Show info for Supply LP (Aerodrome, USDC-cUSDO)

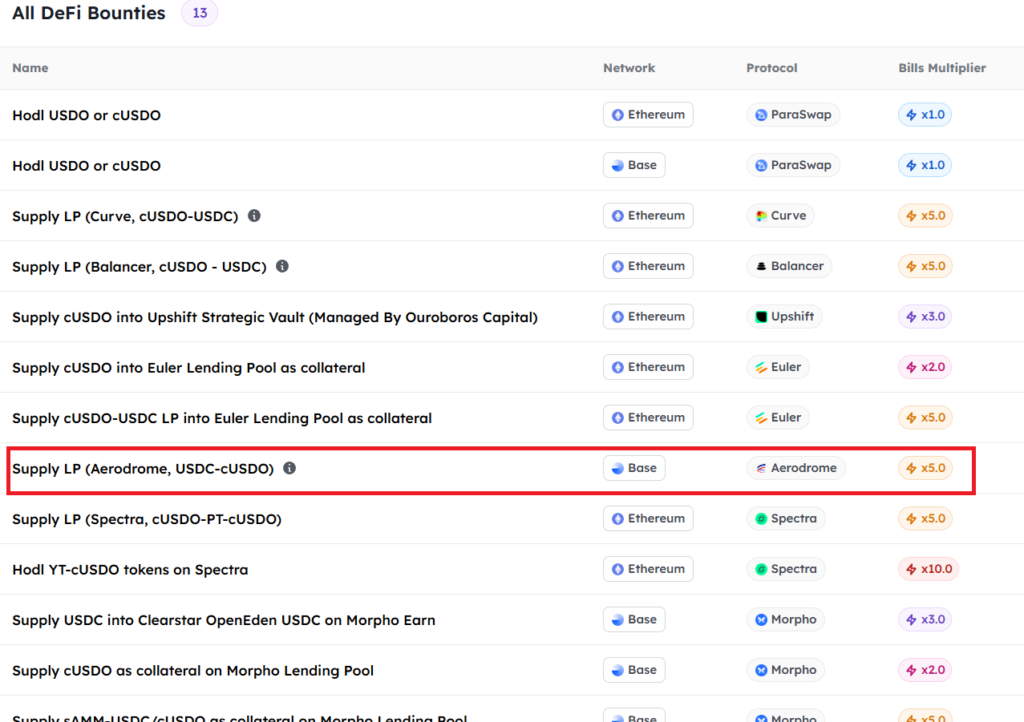pyautogui.click(x=289, y=468)
